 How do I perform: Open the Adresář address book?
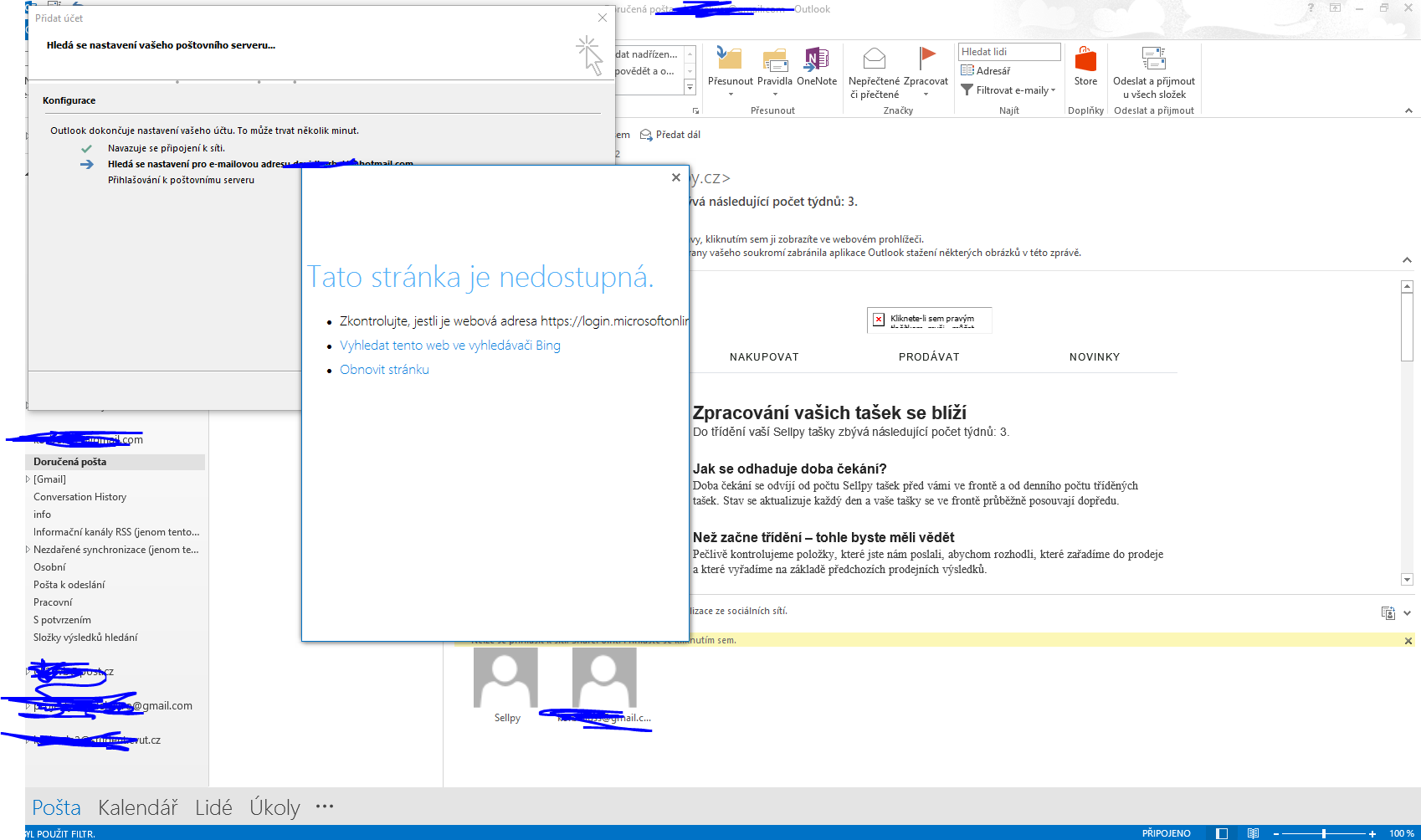coord(986,70)
